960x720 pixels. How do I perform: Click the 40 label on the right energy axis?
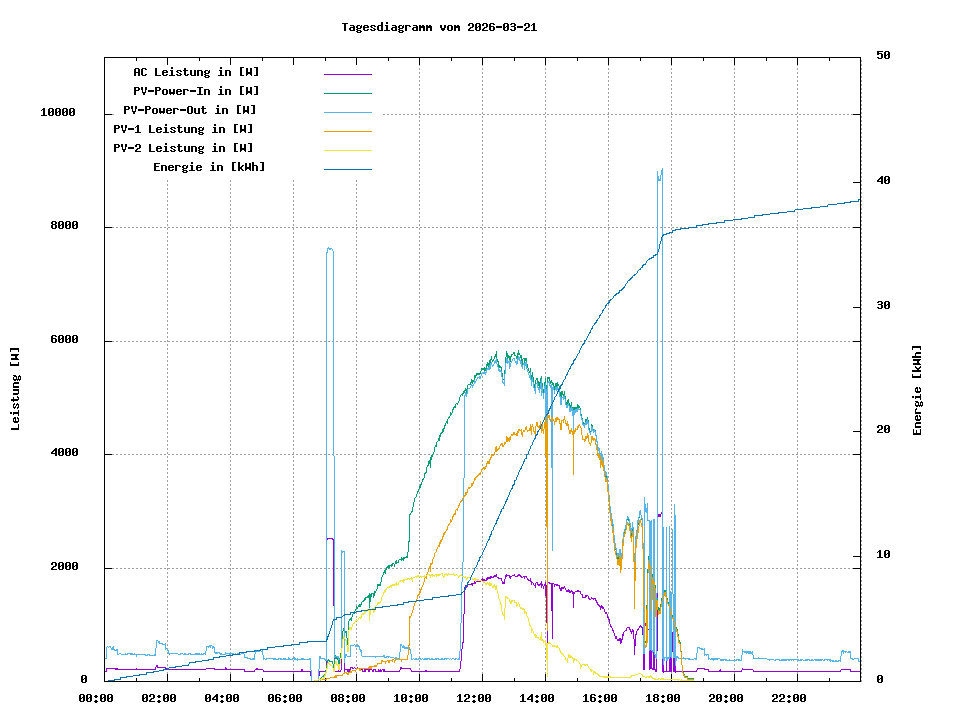(883, 181)
